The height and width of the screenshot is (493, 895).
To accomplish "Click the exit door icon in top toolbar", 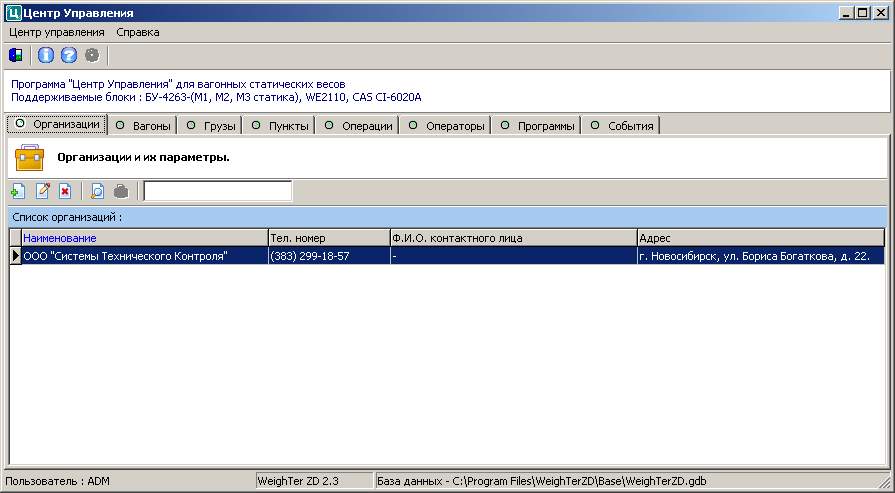I will 16,55.
